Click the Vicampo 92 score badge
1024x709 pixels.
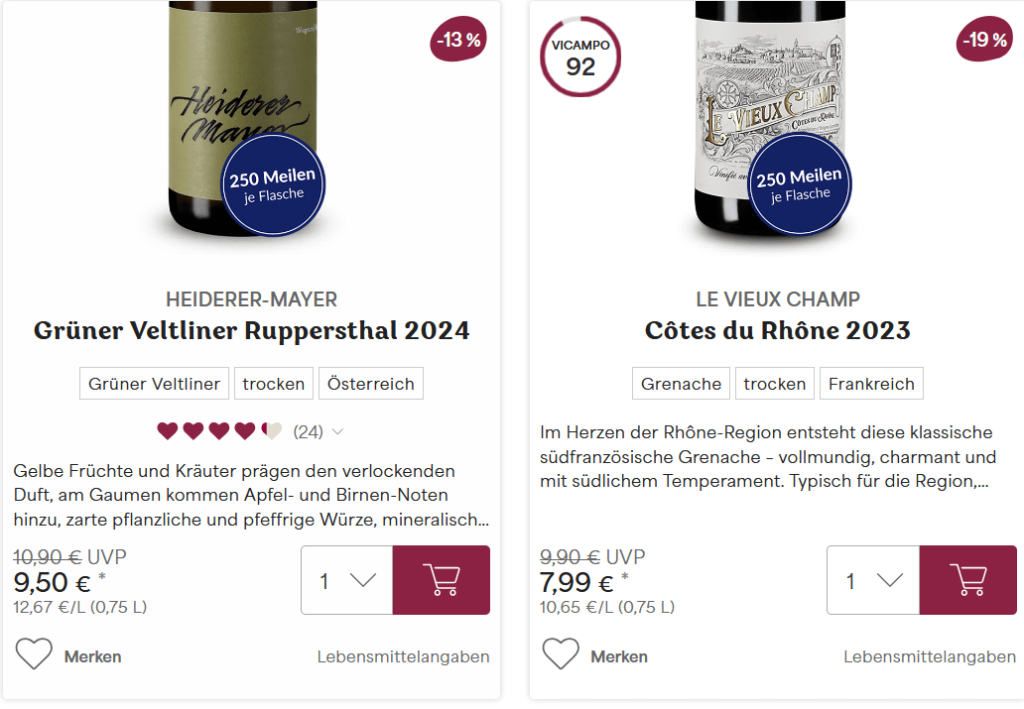point(580,57)
